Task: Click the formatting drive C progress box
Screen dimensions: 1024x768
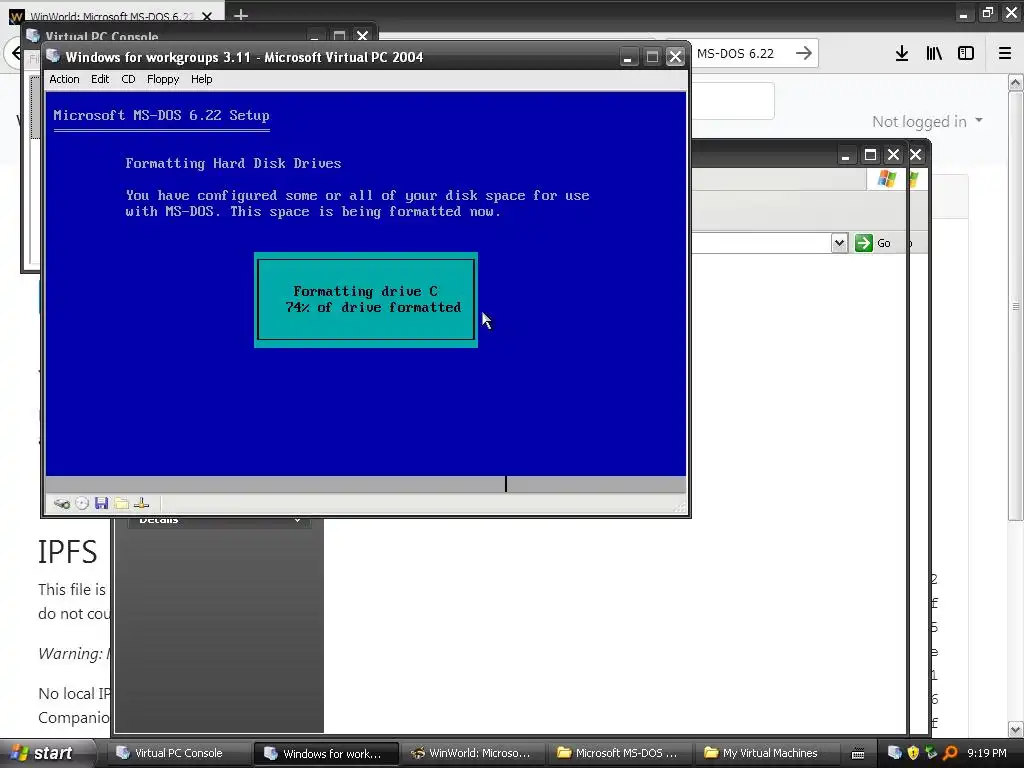Action: tap(366, 300)
